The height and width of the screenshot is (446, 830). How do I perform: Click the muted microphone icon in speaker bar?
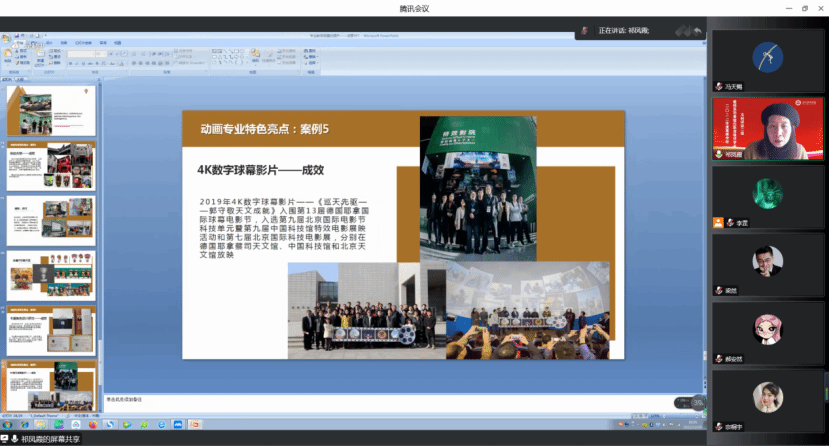click(x=584, y=31)
